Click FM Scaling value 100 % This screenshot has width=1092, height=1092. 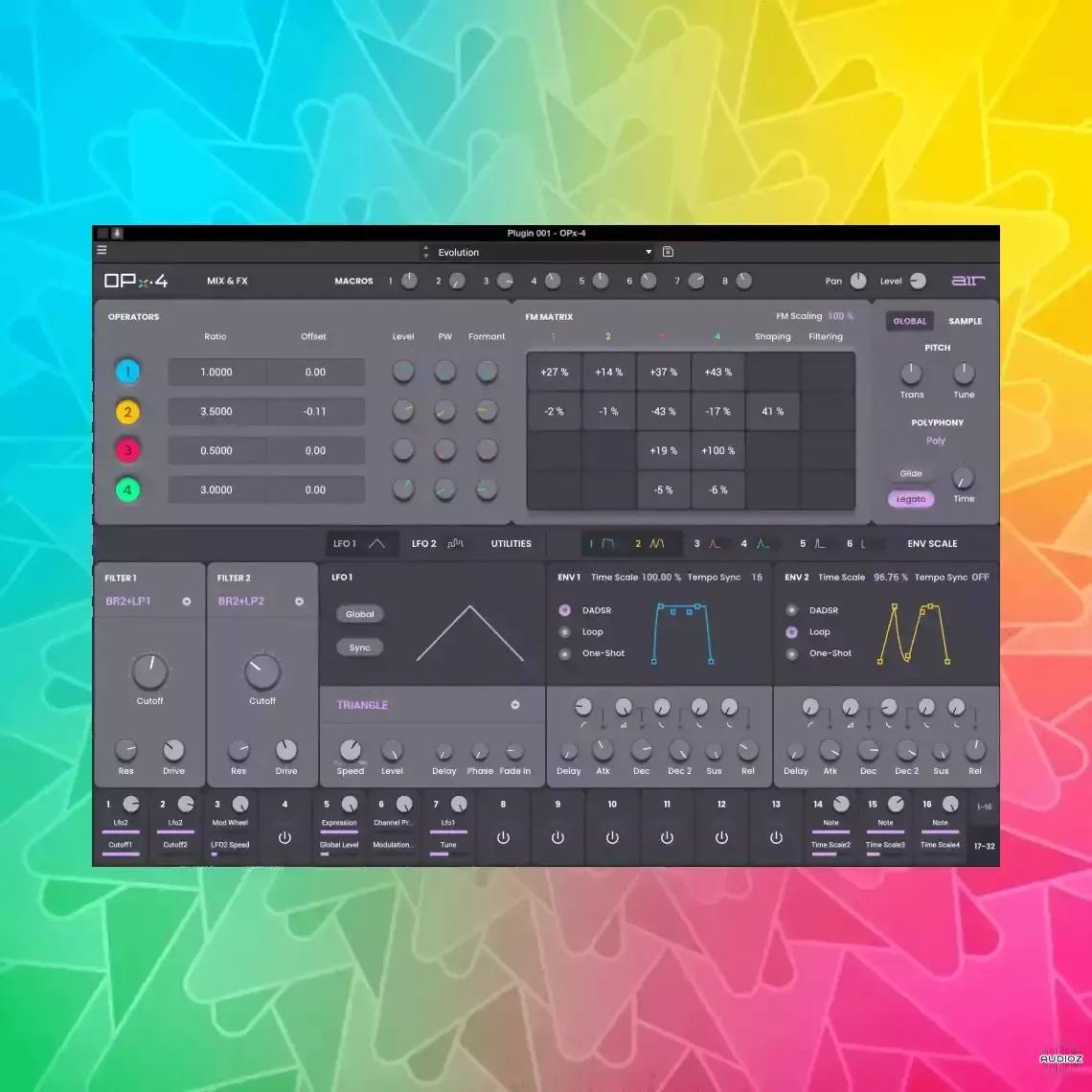point(841,316)
